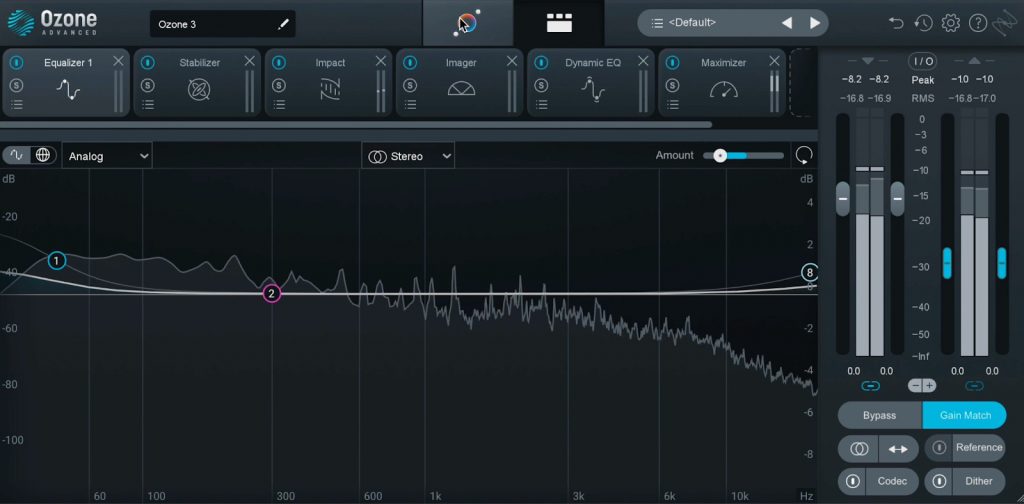Go to previous preset arrow

[787, 24]
